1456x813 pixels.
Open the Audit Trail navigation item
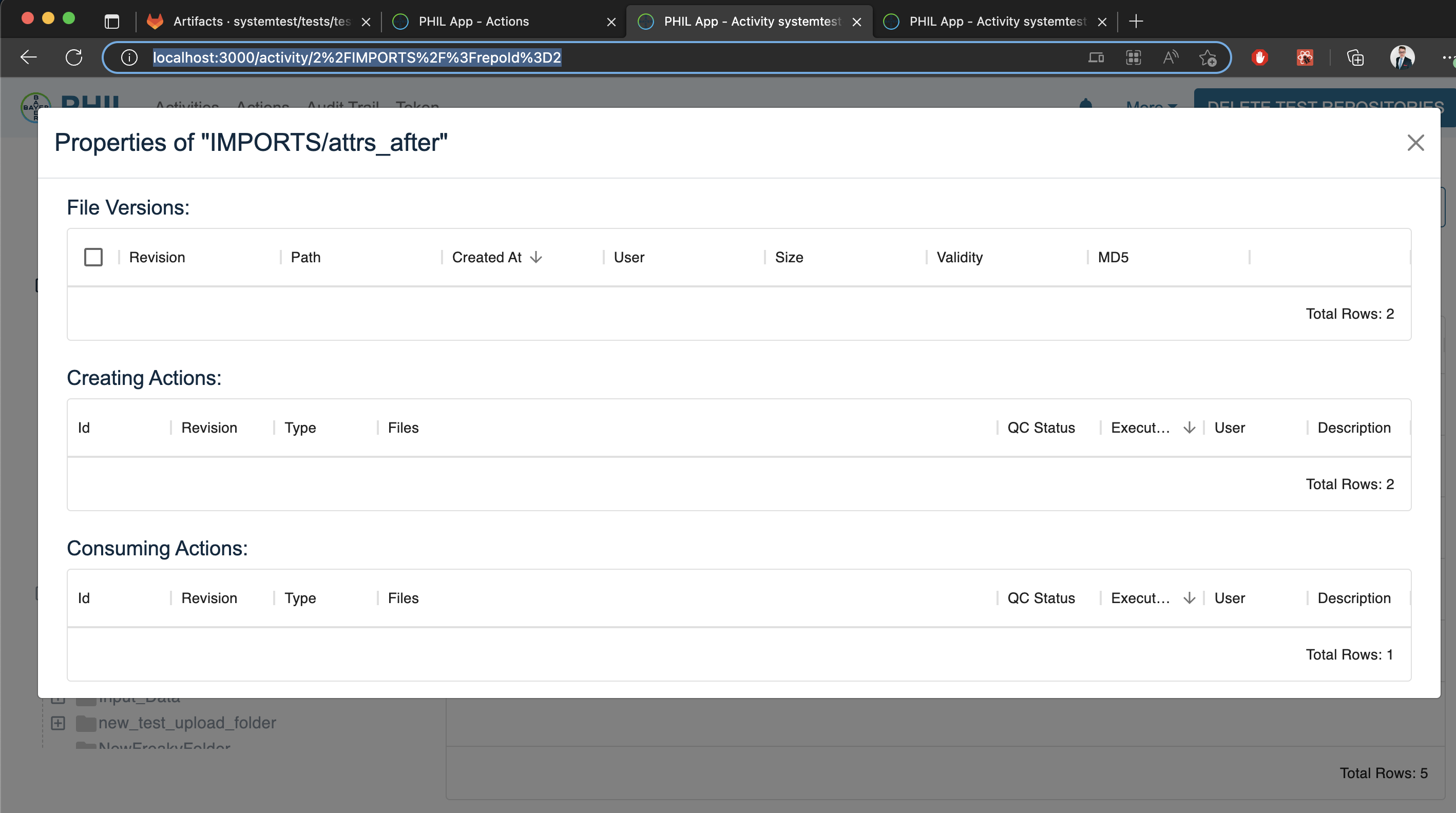(x=342, y=107)
